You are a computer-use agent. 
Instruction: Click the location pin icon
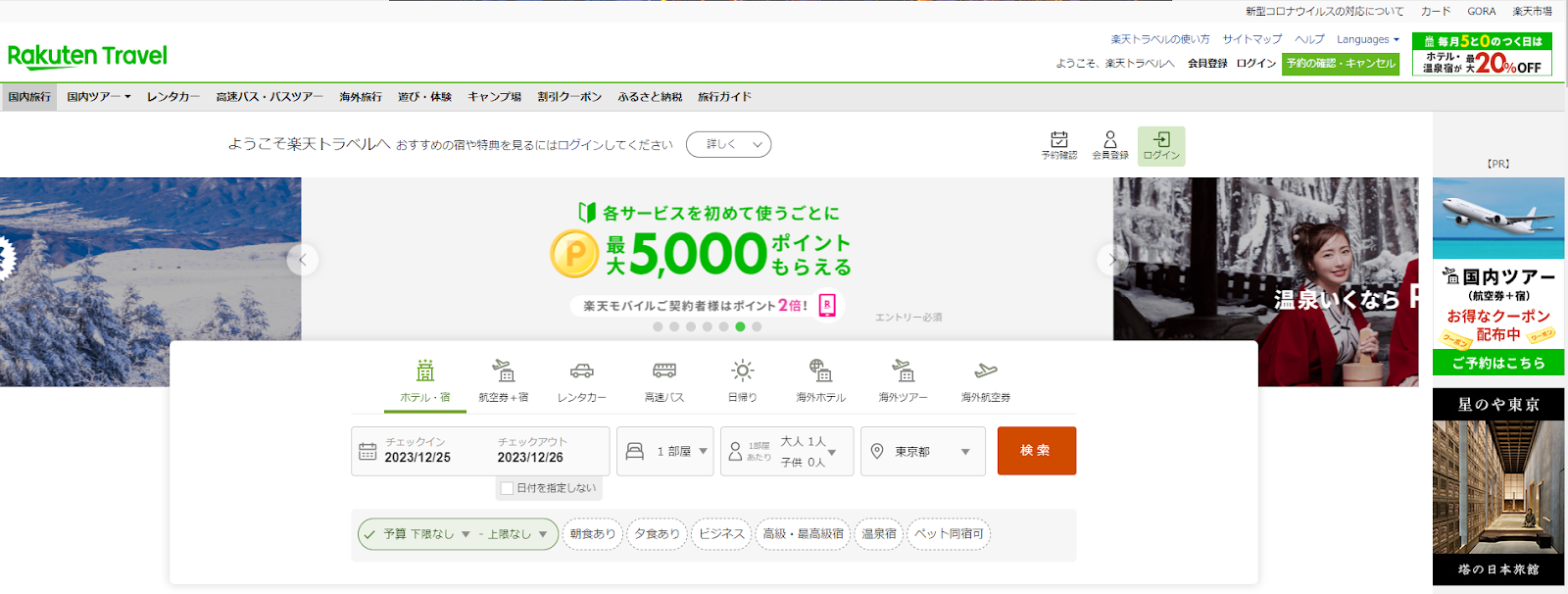pos(877,451)
